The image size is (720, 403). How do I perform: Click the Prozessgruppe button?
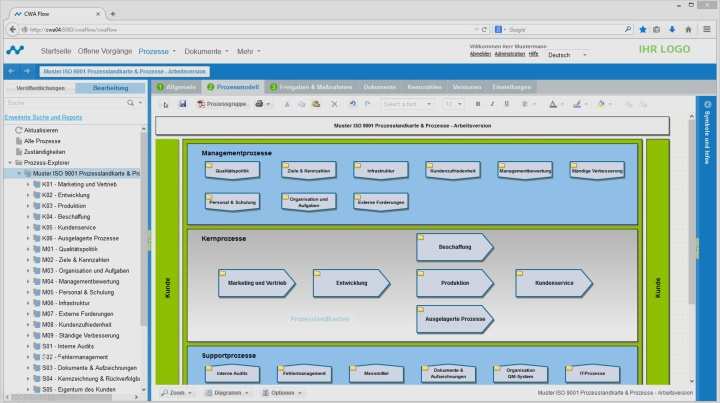pyautogui.click(x=222, y=104)
